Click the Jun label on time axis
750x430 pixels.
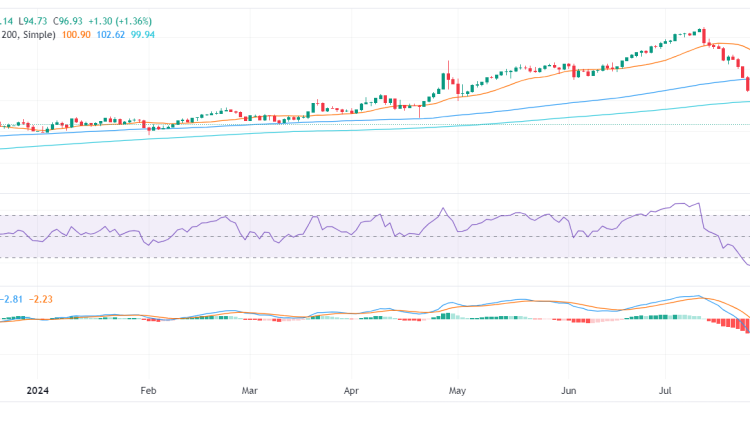click(567, 393)
